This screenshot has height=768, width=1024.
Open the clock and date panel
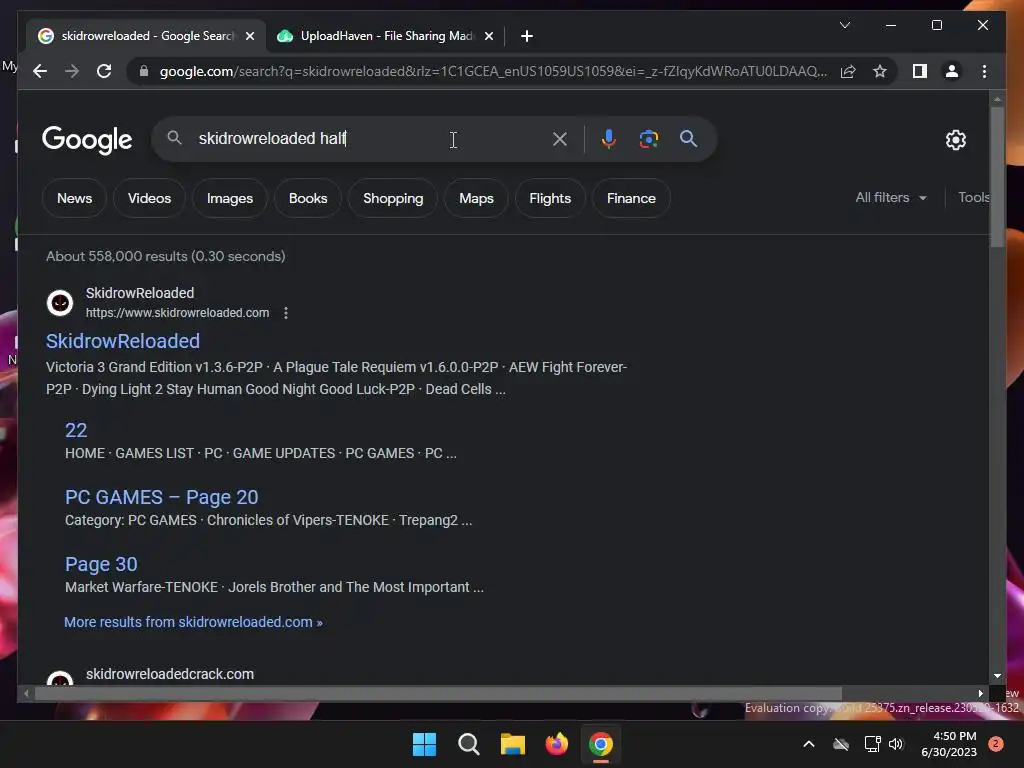click(949, 744)
